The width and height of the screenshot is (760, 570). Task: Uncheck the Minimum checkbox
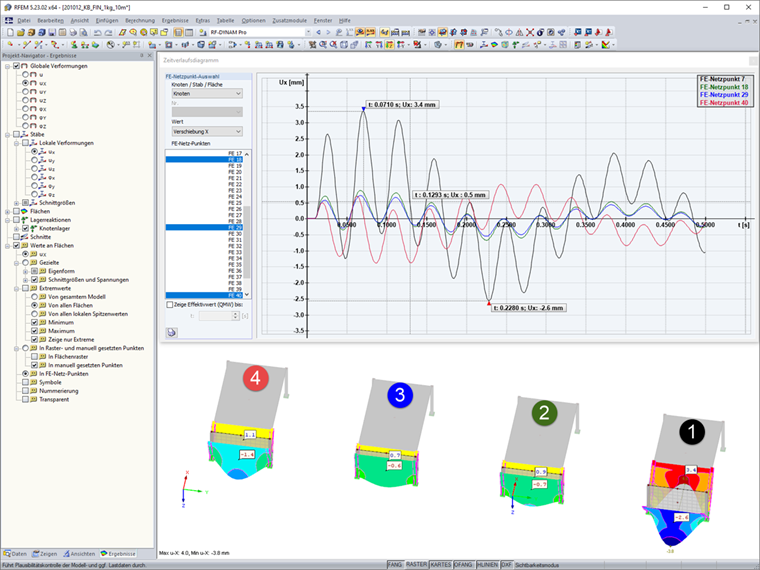pyautogui.click(x=34, y=322)
